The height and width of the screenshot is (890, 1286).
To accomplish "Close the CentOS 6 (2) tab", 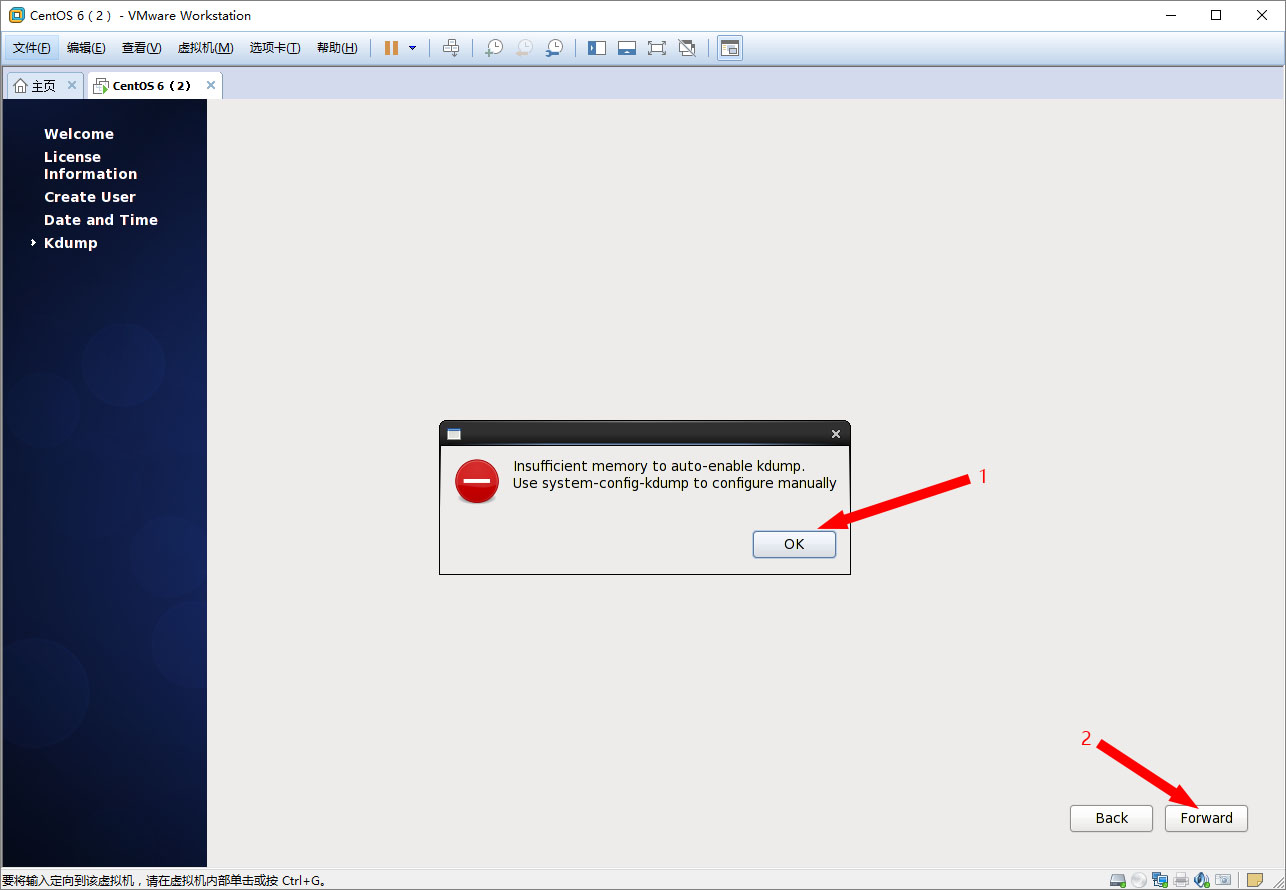I will pos(210,86).
